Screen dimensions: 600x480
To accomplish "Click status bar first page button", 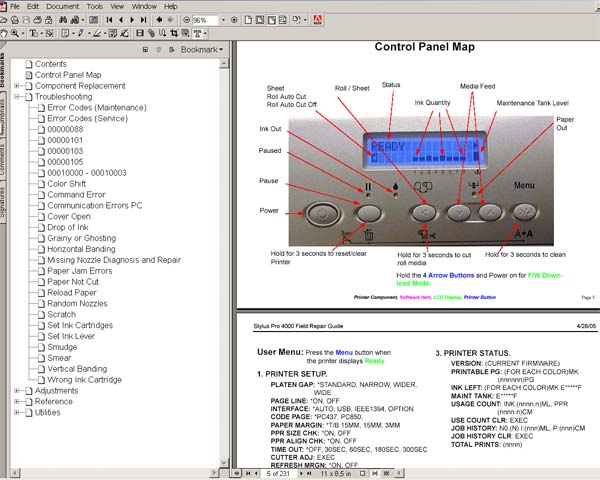I will click(248, 474).
